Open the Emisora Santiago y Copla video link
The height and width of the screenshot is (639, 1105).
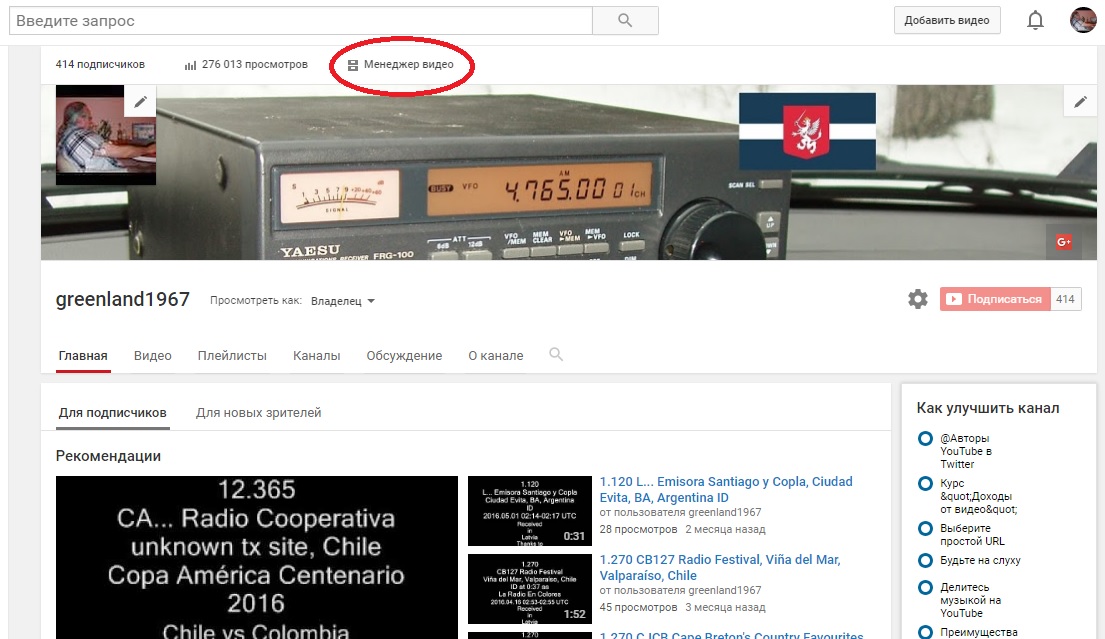(726, 490)
